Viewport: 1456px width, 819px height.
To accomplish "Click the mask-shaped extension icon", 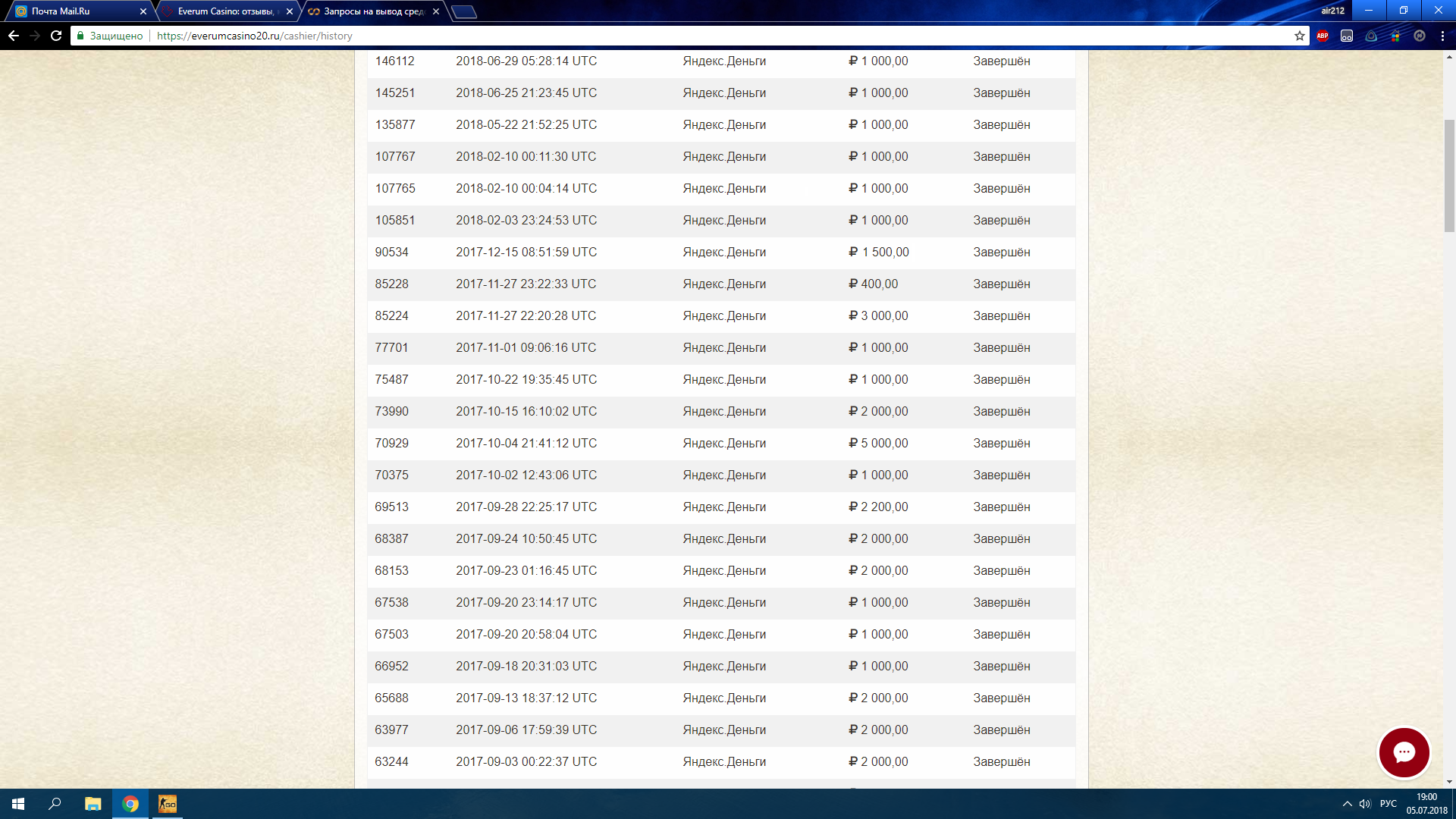I will 1347,36.
